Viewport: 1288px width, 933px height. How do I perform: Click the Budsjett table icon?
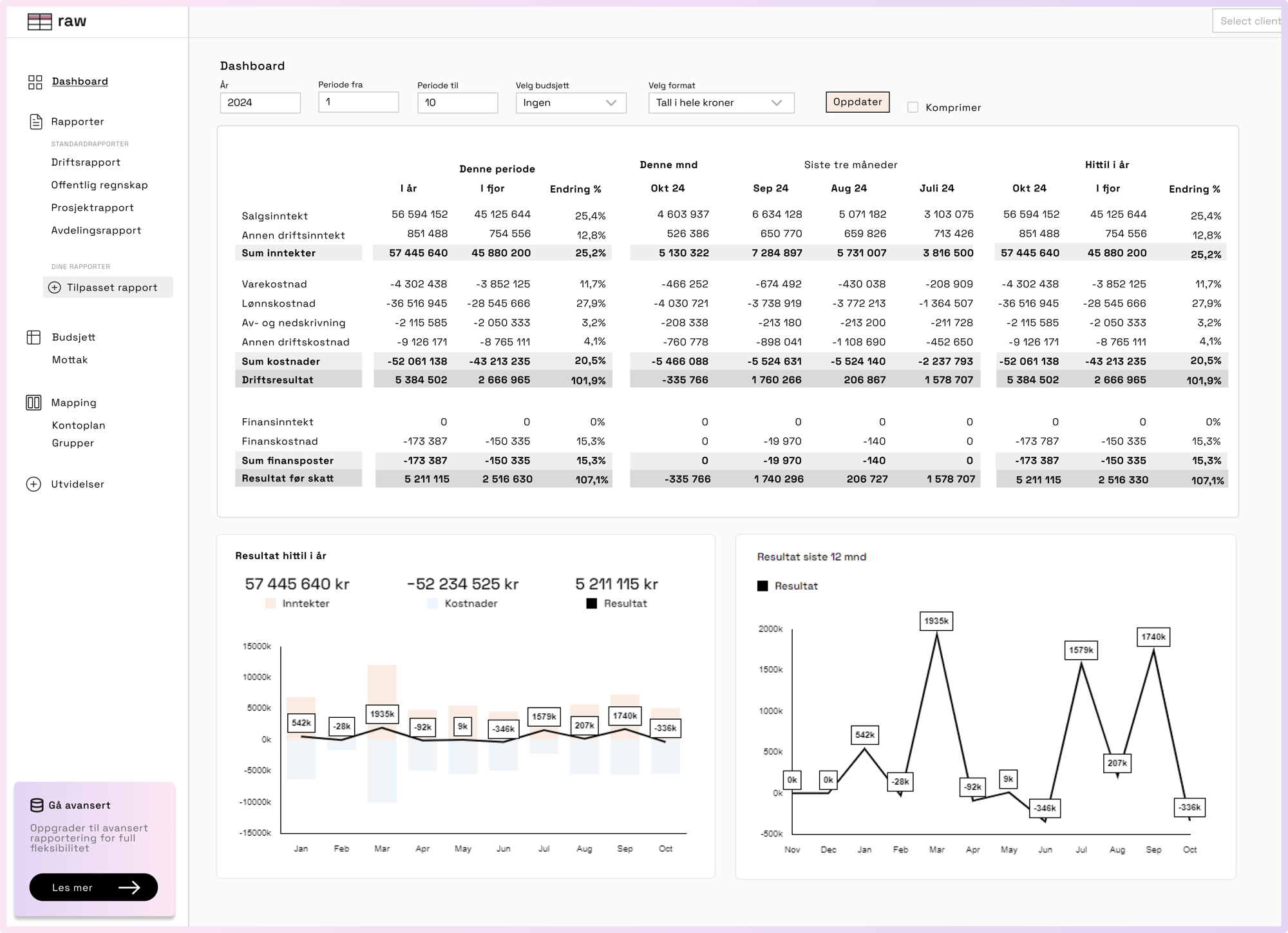click(x=33, y=337)
